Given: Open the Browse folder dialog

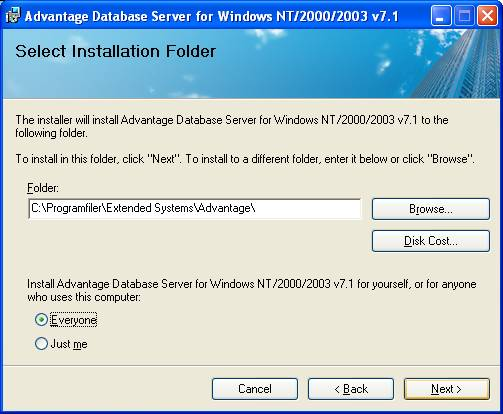Looking at the screenshot, I should 431,209.
